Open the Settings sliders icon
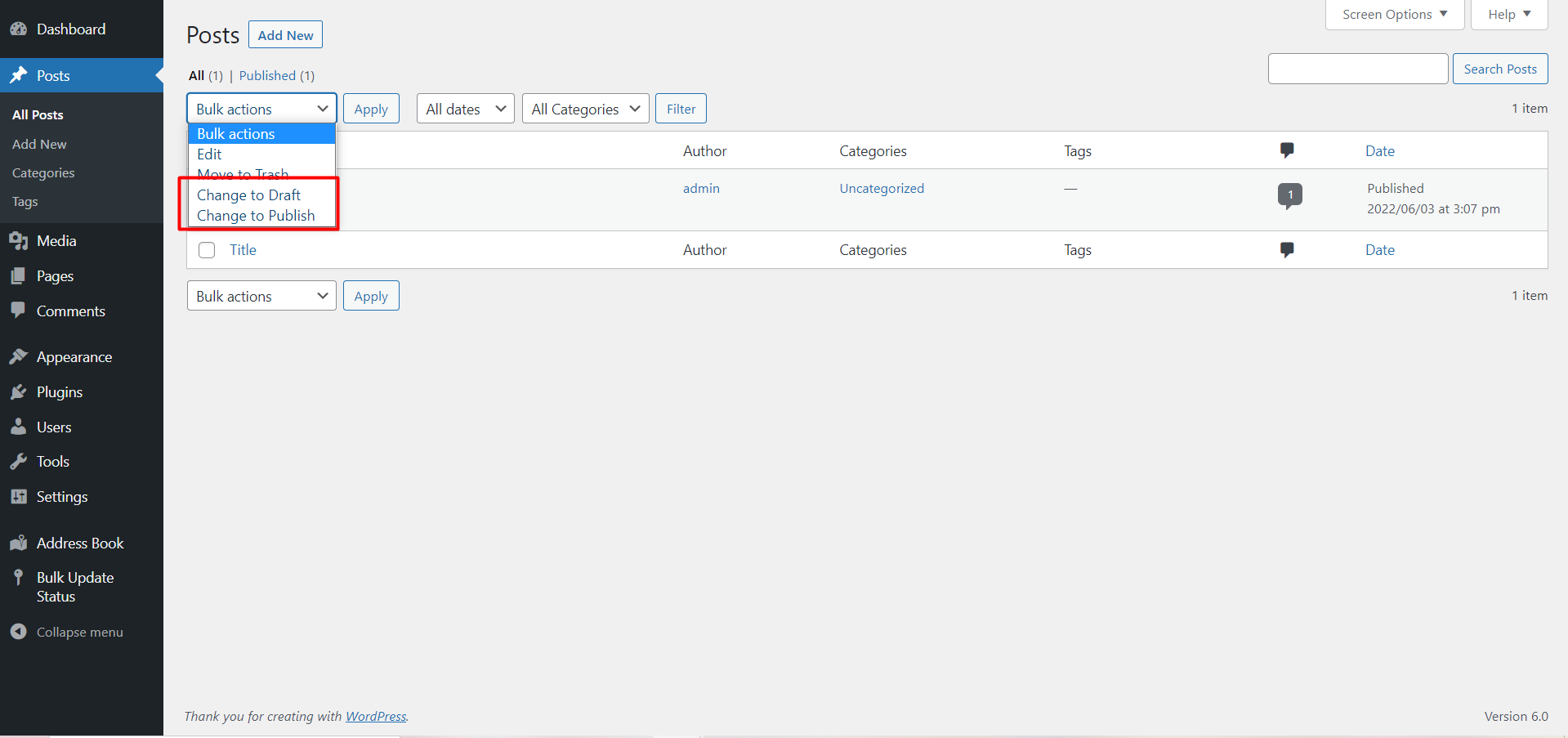This screenshot has height=738, width=1568. (18, 496)
